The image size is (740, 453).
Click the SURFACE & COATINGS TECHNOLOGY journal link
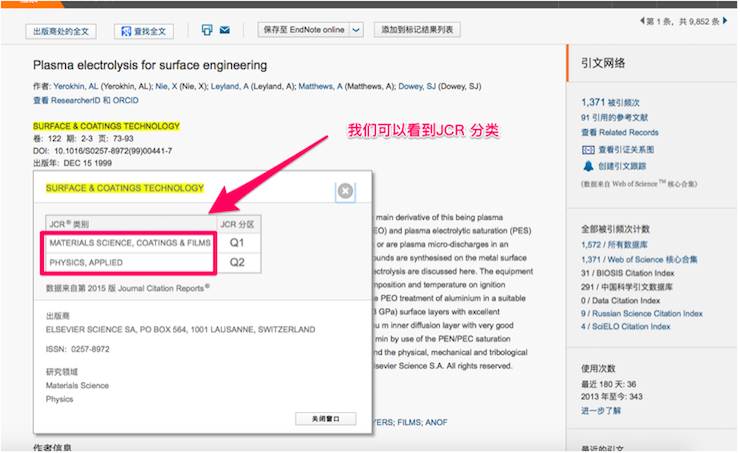[106, 126]
